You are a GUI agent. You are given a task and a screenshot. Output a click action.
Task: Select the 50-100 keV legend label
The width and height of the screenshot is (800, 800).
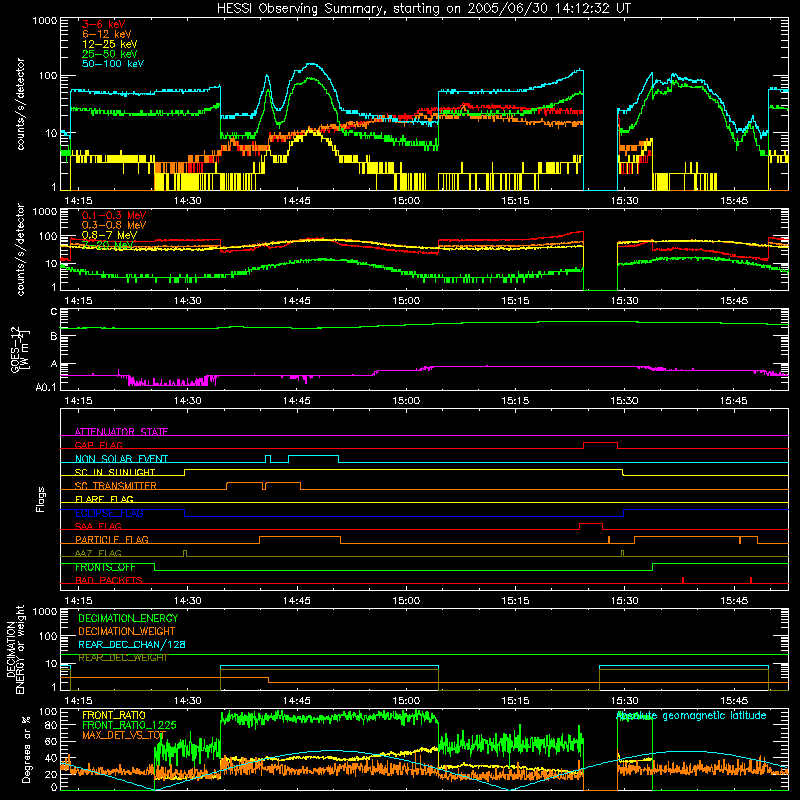tap(113, 63)
